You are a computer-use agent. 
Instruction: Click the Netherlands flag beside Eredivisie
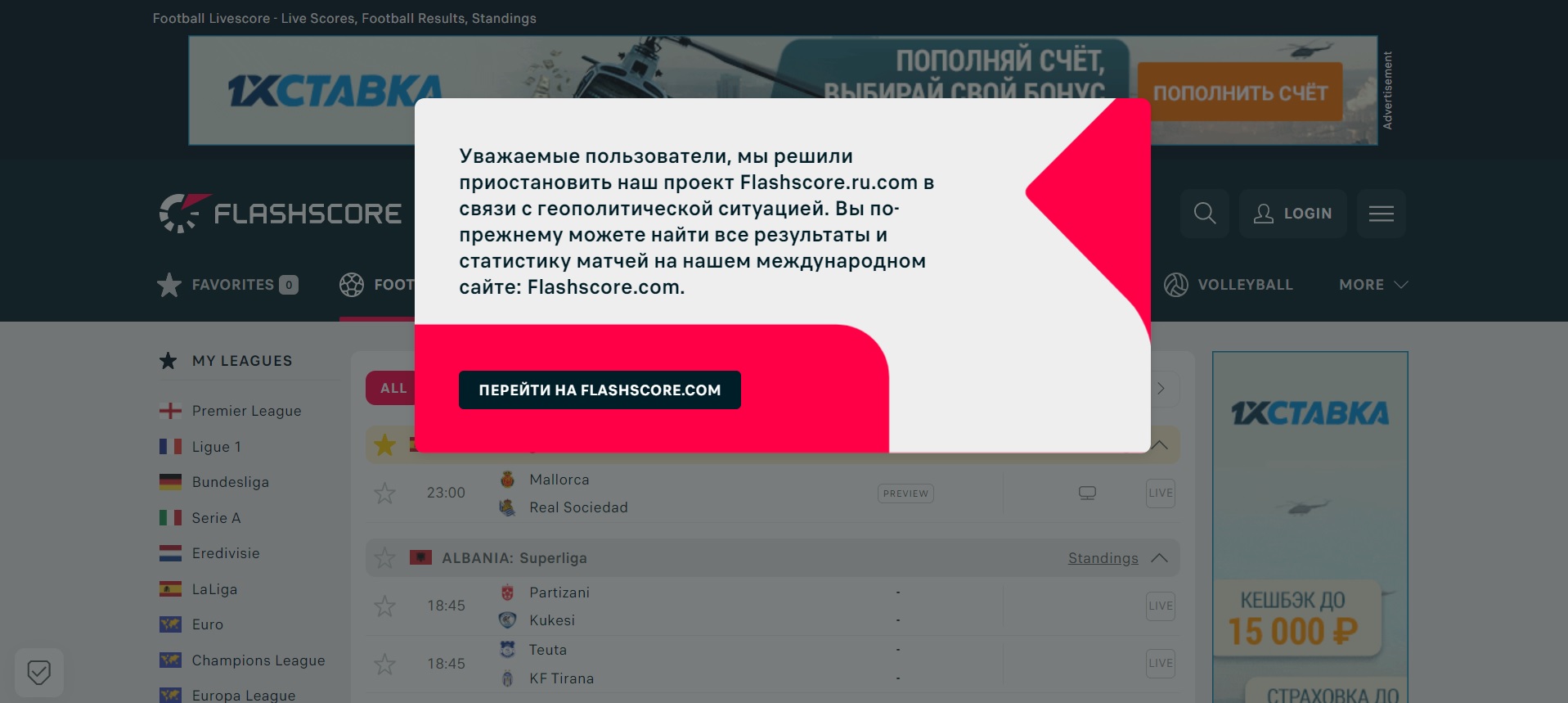(x=170, y=553)
